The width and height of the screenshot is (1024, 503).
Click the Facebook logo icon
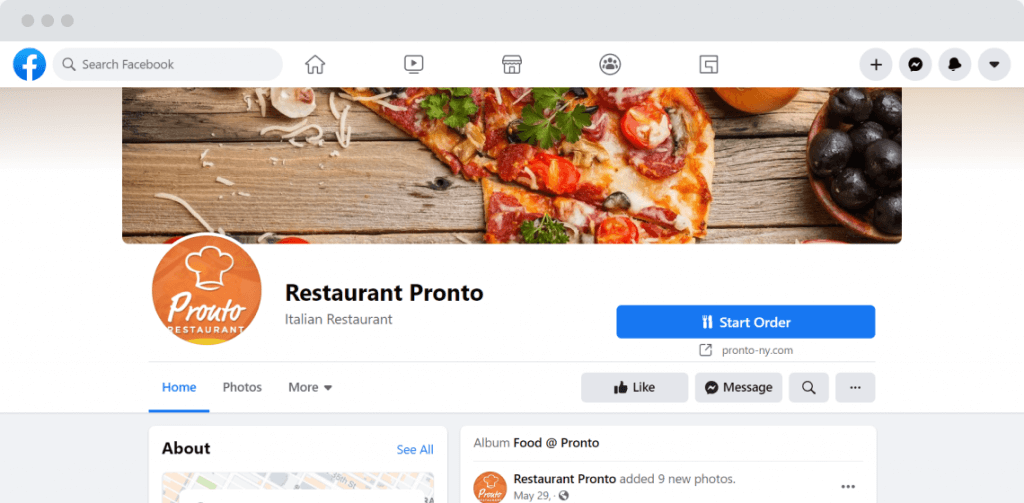[x=29, y=65]
